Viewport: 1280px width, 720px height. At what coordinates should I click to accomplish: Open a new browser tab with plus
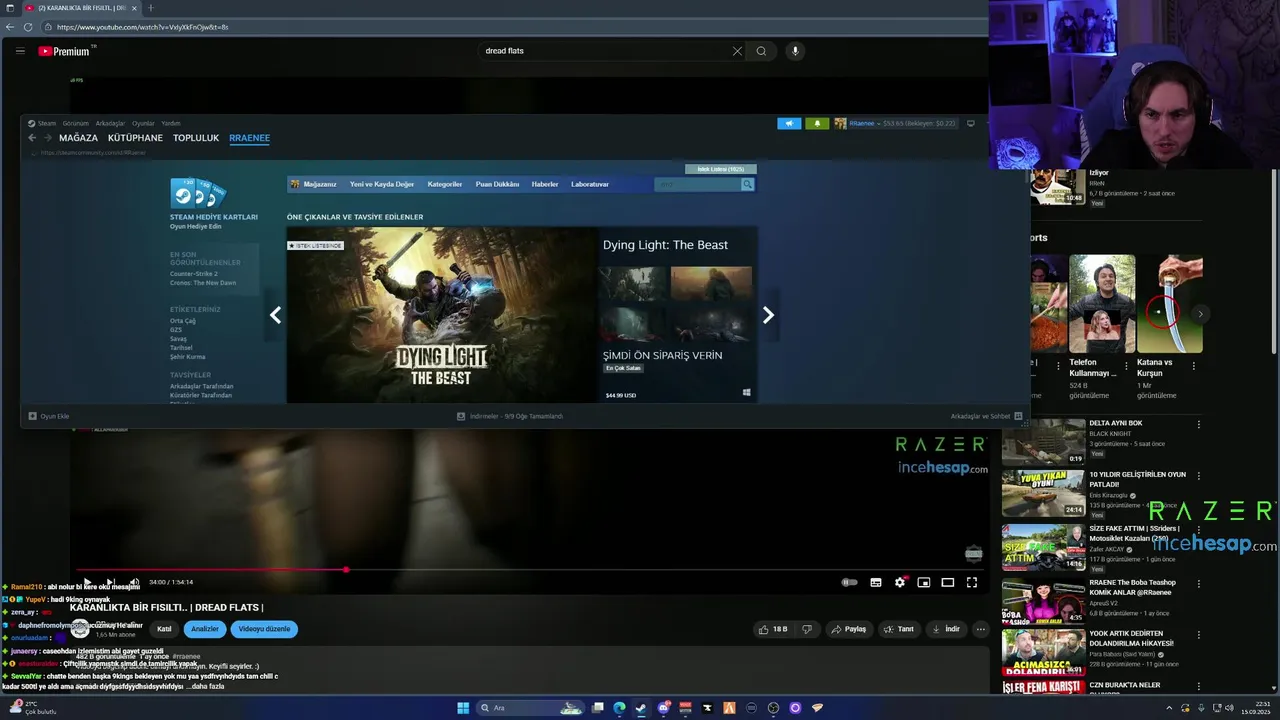click(151, 8)
